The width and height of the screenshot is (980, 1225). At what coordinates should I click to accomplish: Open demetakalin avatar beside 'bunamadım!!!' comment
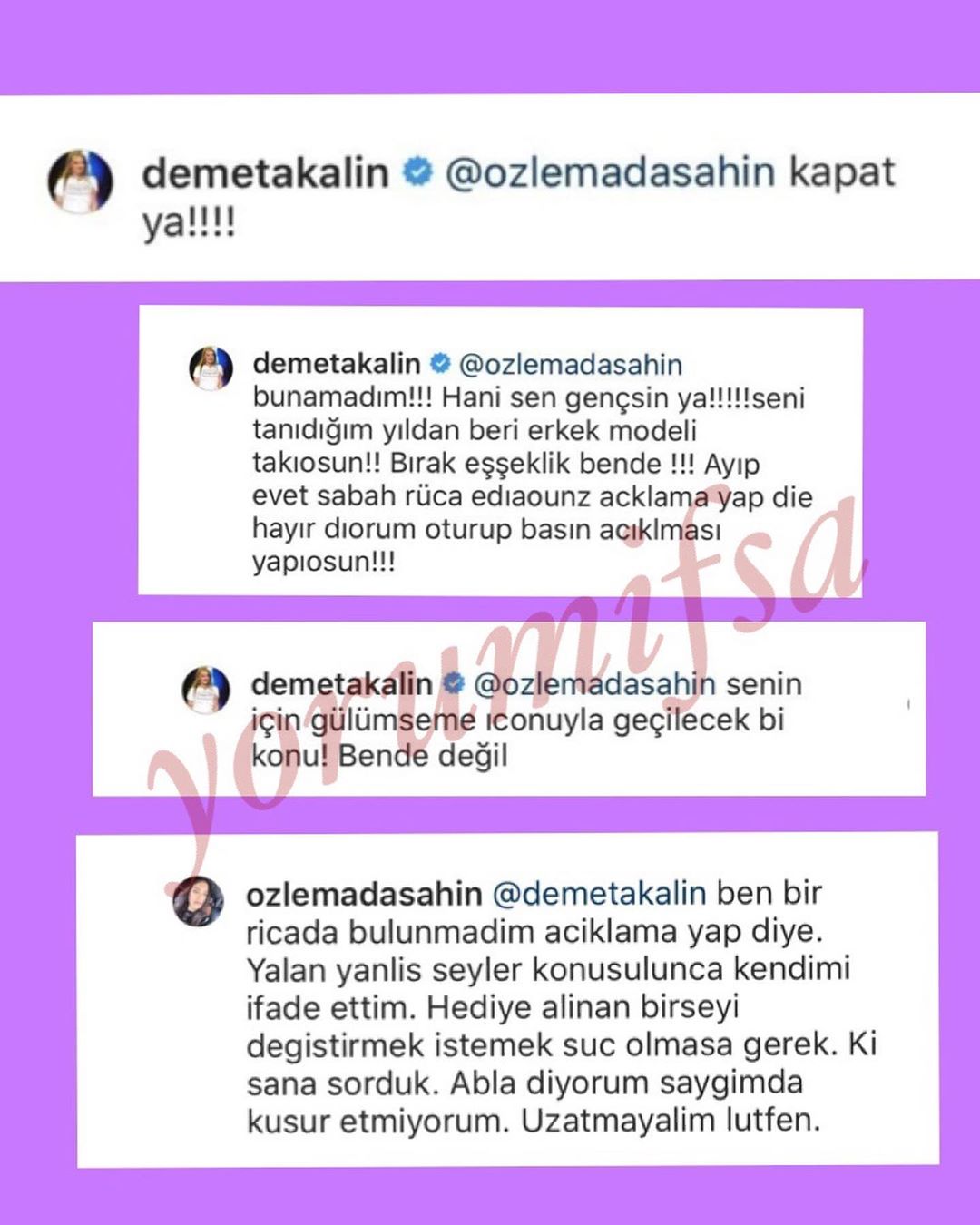click(211, 368)
